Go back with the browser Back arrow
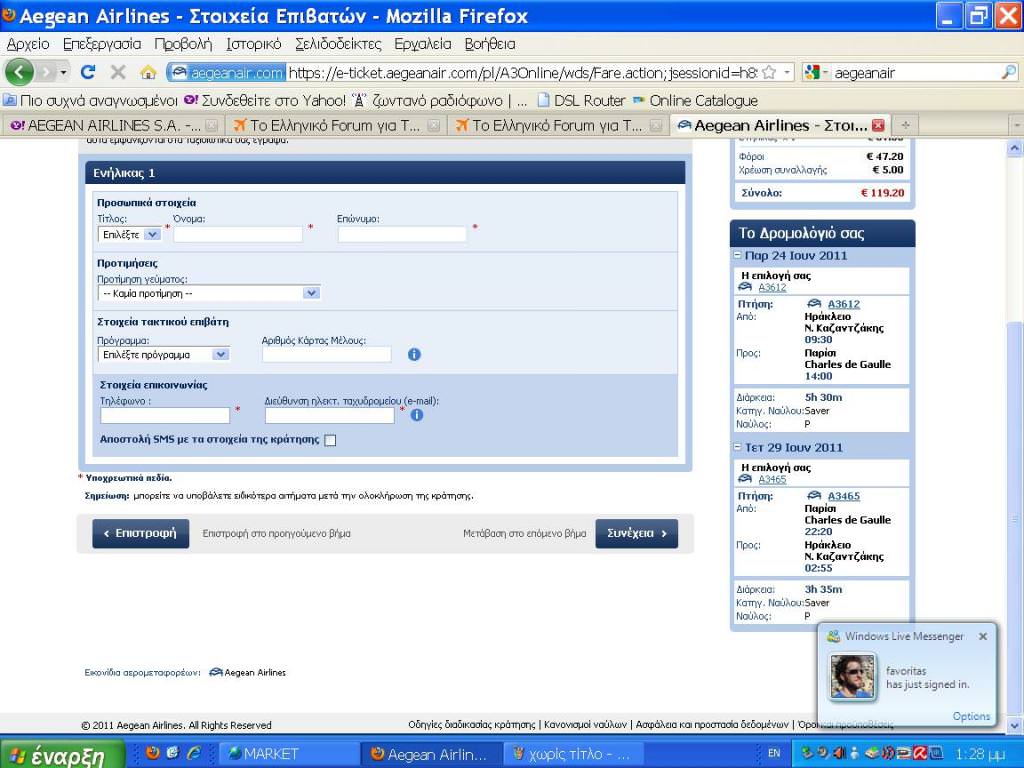Viewport: 1024px width, 768px height. [20, 72]
